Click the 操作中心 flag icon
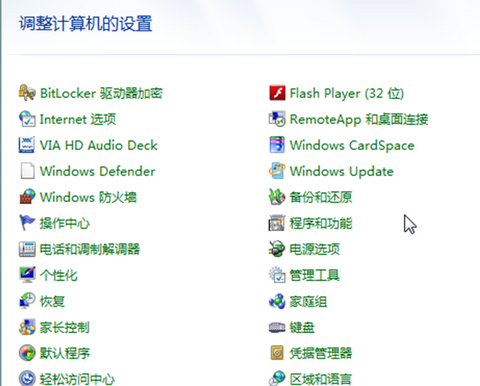This screenshot has width=480, height=386. (27, 223)
